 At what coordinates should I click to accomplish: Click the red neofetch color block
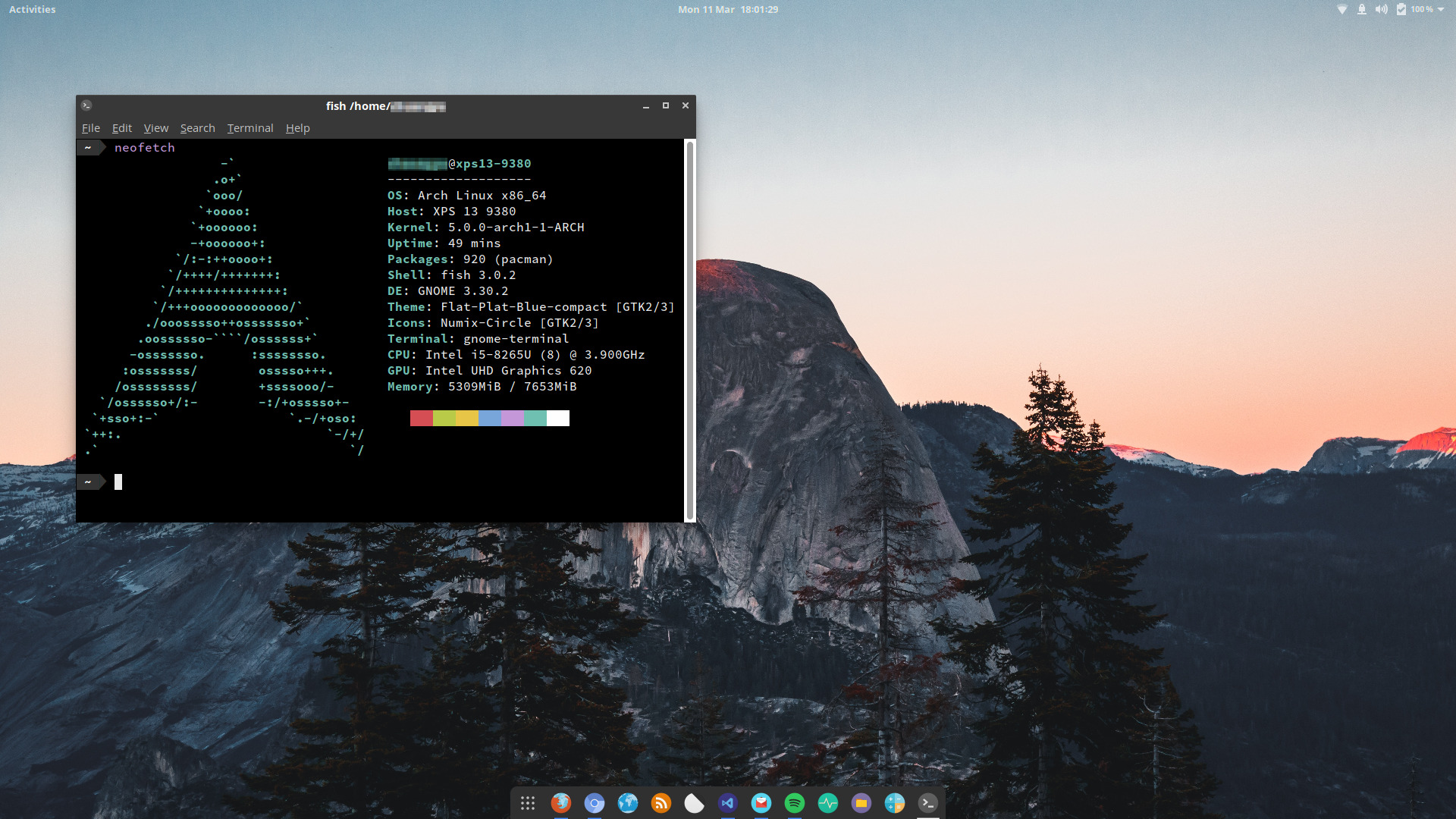pyautogui.click(x=422, y=419)
